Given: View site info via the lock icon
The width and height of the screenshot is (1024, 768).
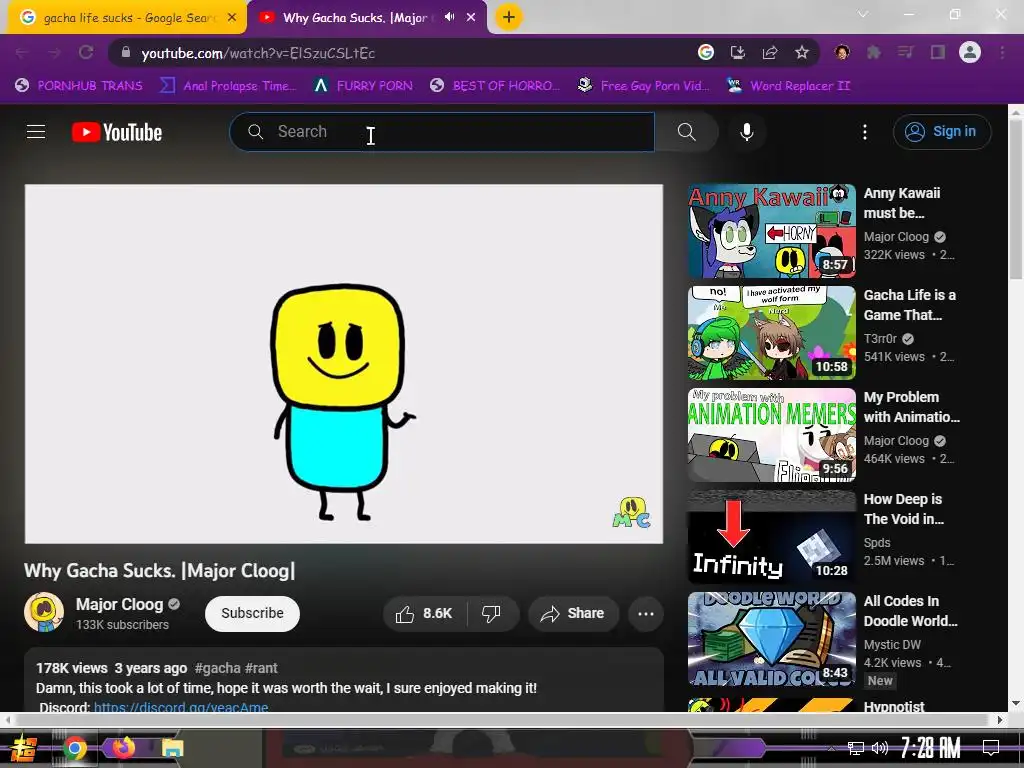Looking at the screenshot, I should (126, 52).
